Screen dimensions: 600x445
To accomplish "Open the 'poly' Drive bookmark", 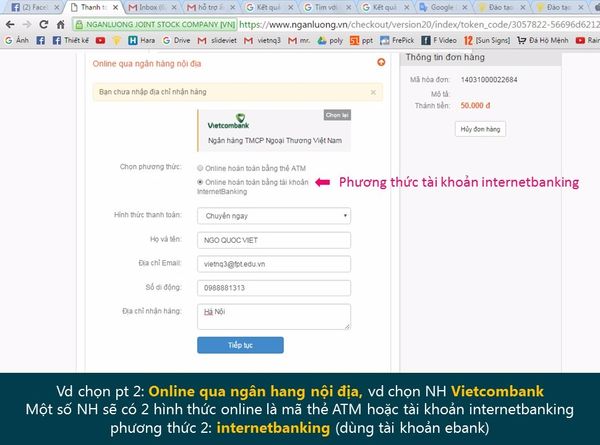I will pyautogui.click(x=330, y=40).
